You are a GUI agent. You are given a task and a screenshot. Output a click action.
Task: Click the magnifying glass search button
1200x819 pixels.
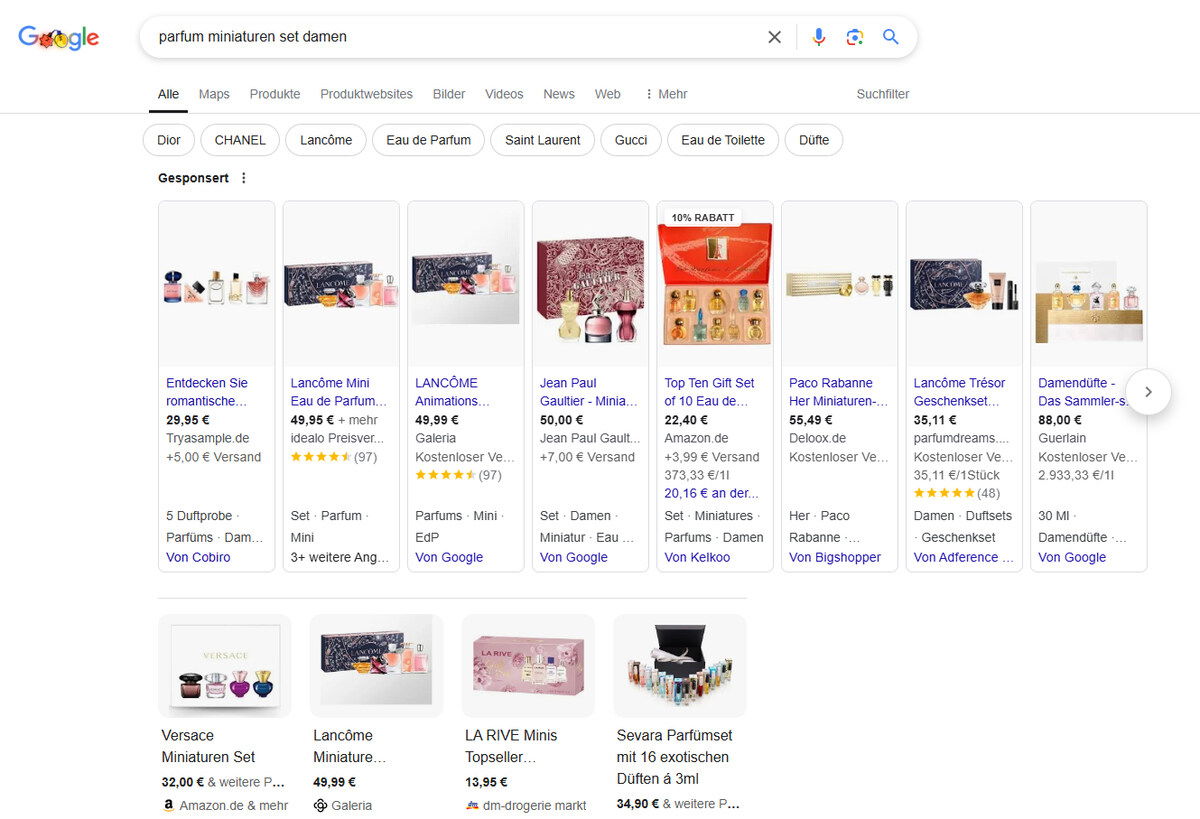[x=890, y=37]
